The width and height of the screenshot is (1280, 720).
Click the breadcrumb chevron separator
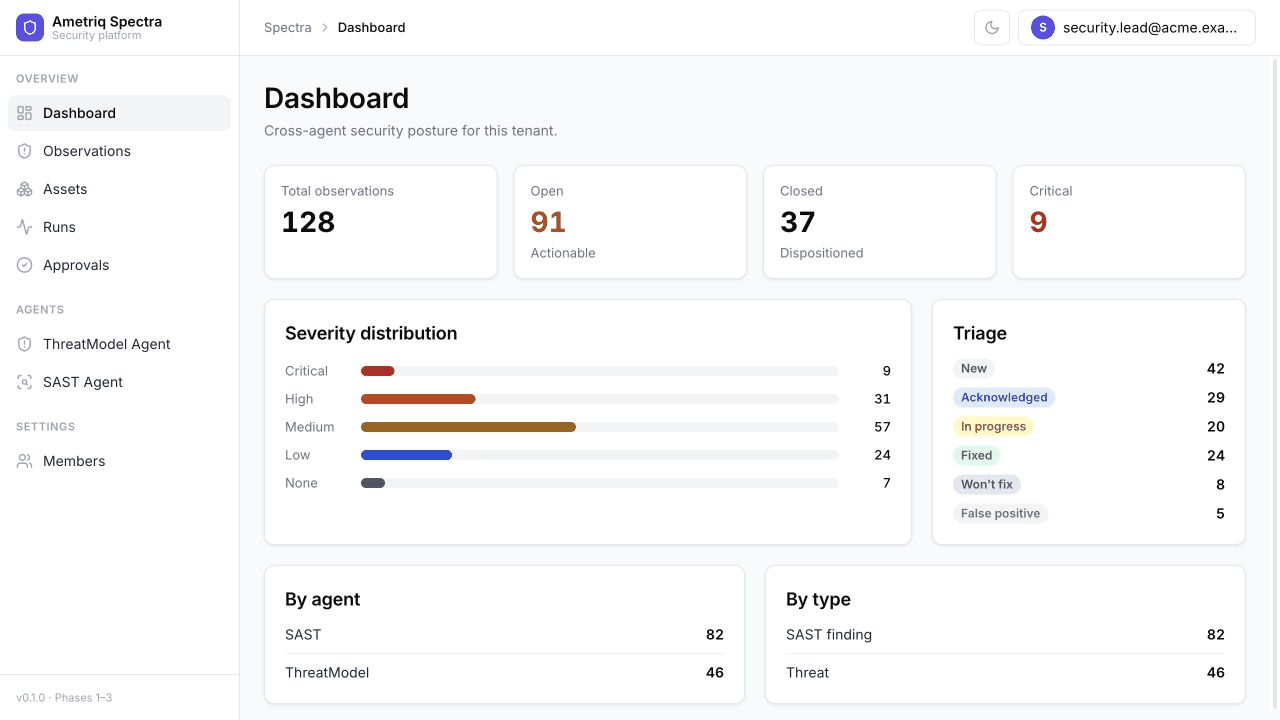[x=325, y=28]
